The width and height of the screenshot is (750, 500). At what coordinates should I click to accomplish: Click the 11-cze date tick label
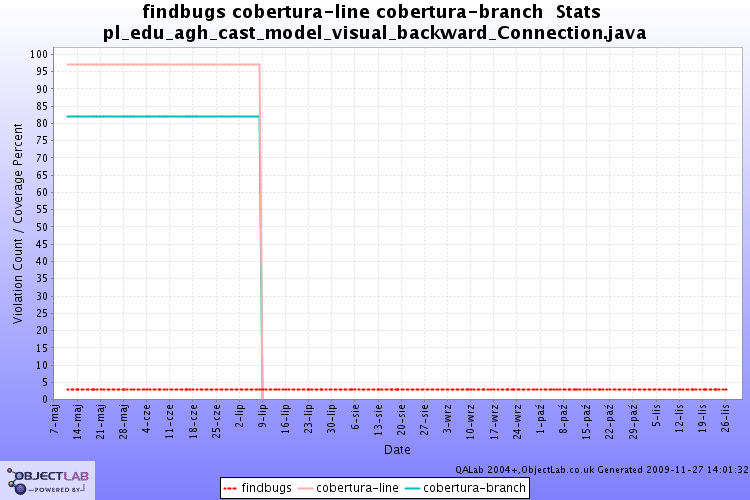pyautogui.click(x=170, y=421)
